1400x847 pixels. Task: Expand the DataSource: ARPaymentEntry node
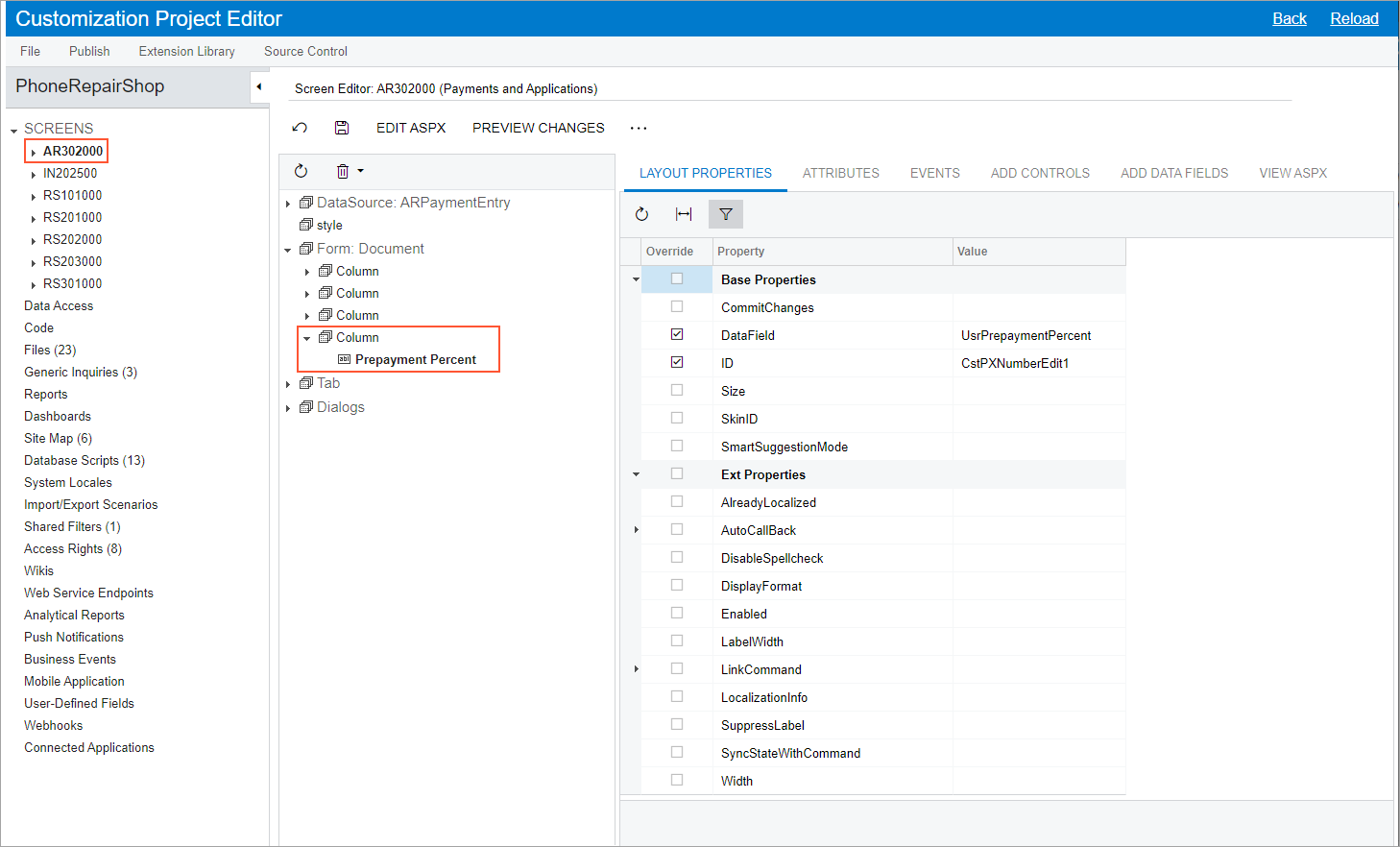pos(288,204)
